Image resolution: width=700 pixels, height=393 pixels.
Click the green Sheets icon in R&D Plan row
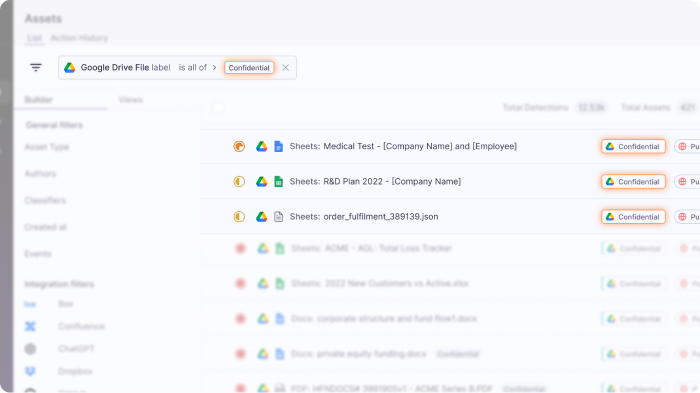tap(279, 181)
